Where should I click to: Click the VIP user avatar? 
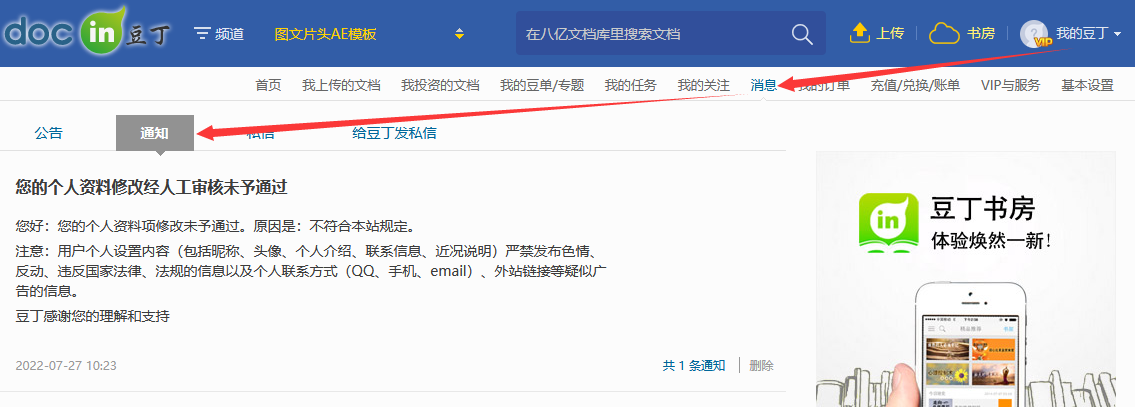coord(1034,33)
